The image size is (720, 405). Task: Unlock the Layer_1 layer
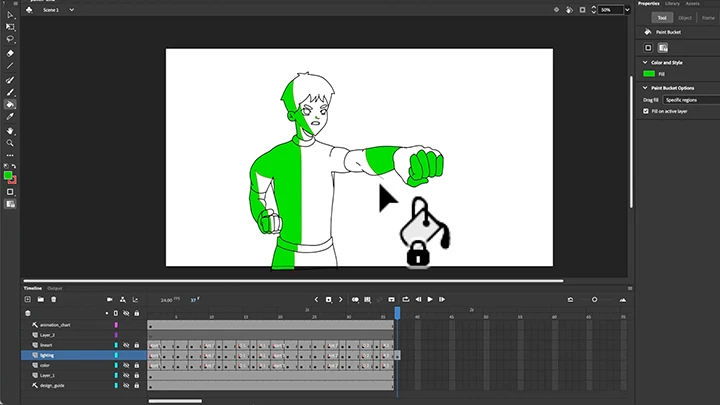tap(137, 375)
